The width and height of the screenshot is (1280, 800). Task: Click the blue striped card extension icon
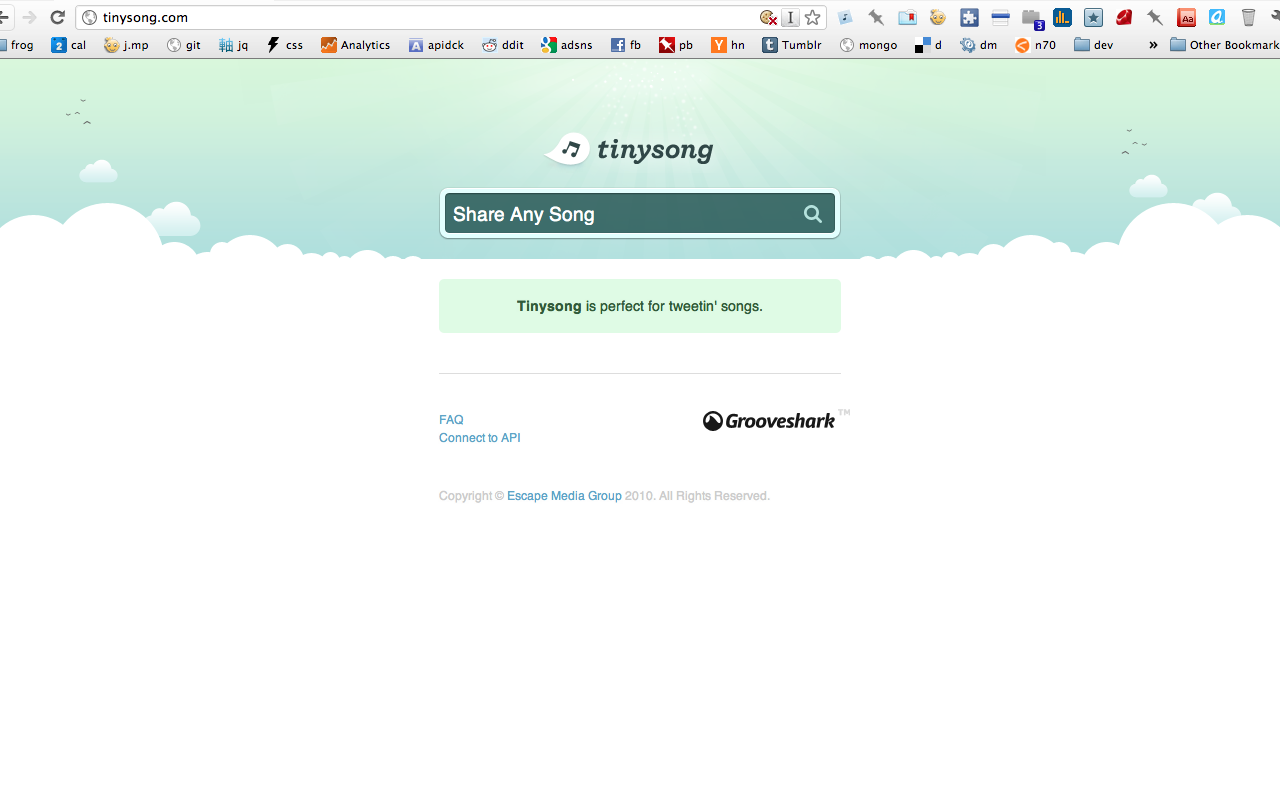[x=1000, y=17]
